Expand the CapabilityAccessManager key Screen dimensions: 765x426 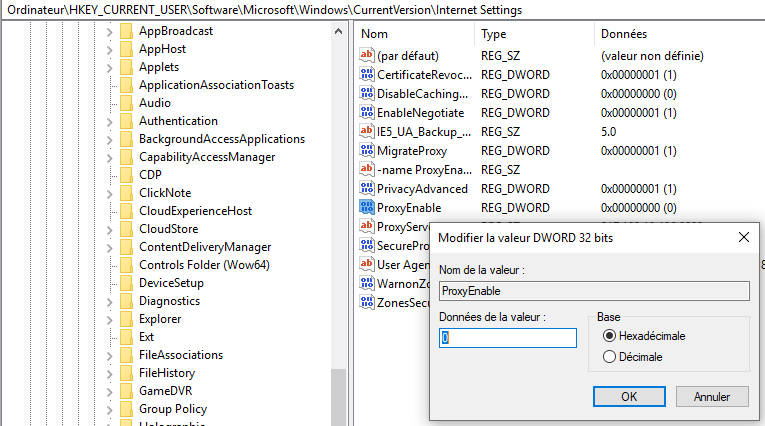click(x=110, y=157)
